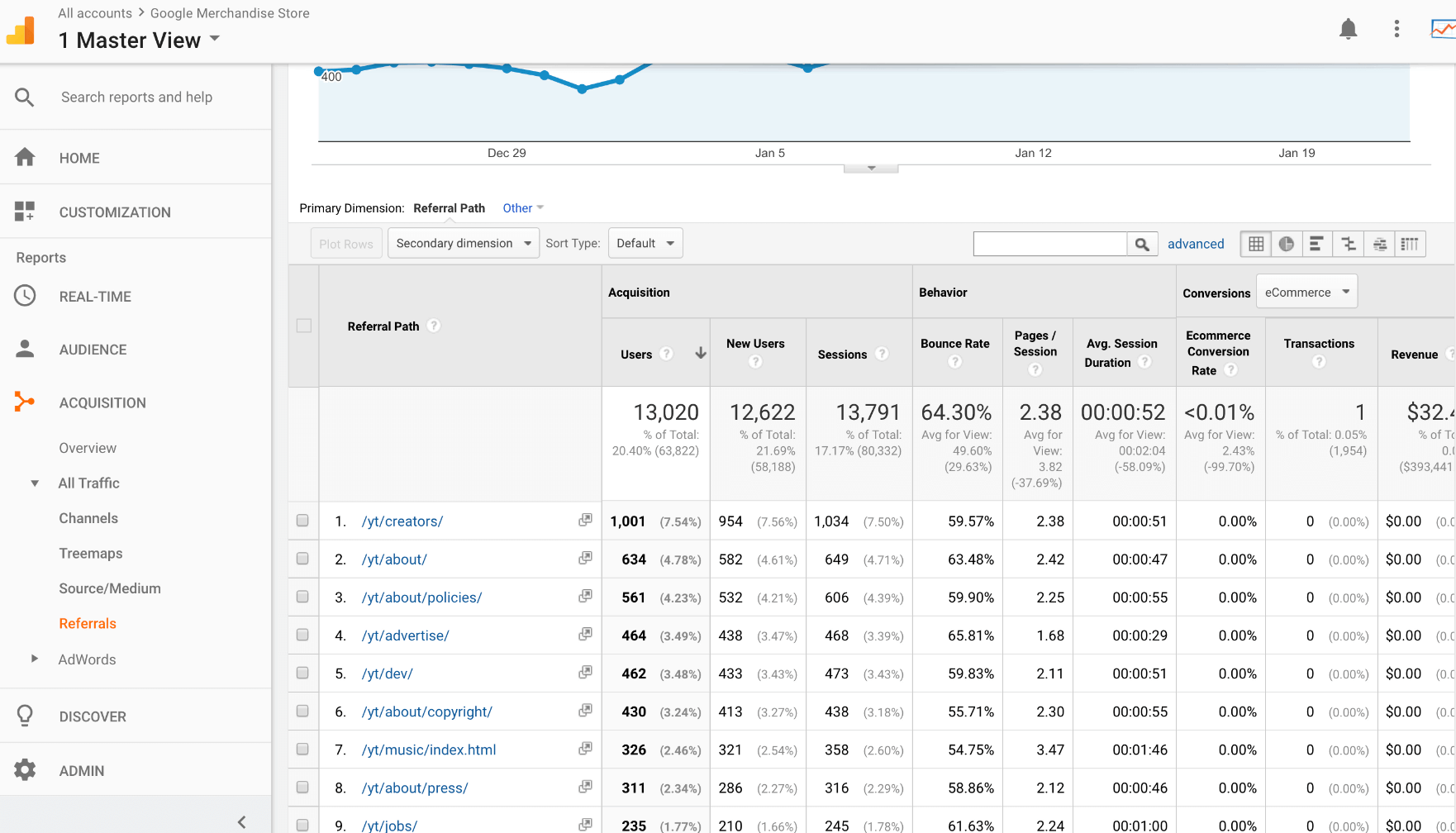Click the Discover lightbulb icon

[25, 716]
